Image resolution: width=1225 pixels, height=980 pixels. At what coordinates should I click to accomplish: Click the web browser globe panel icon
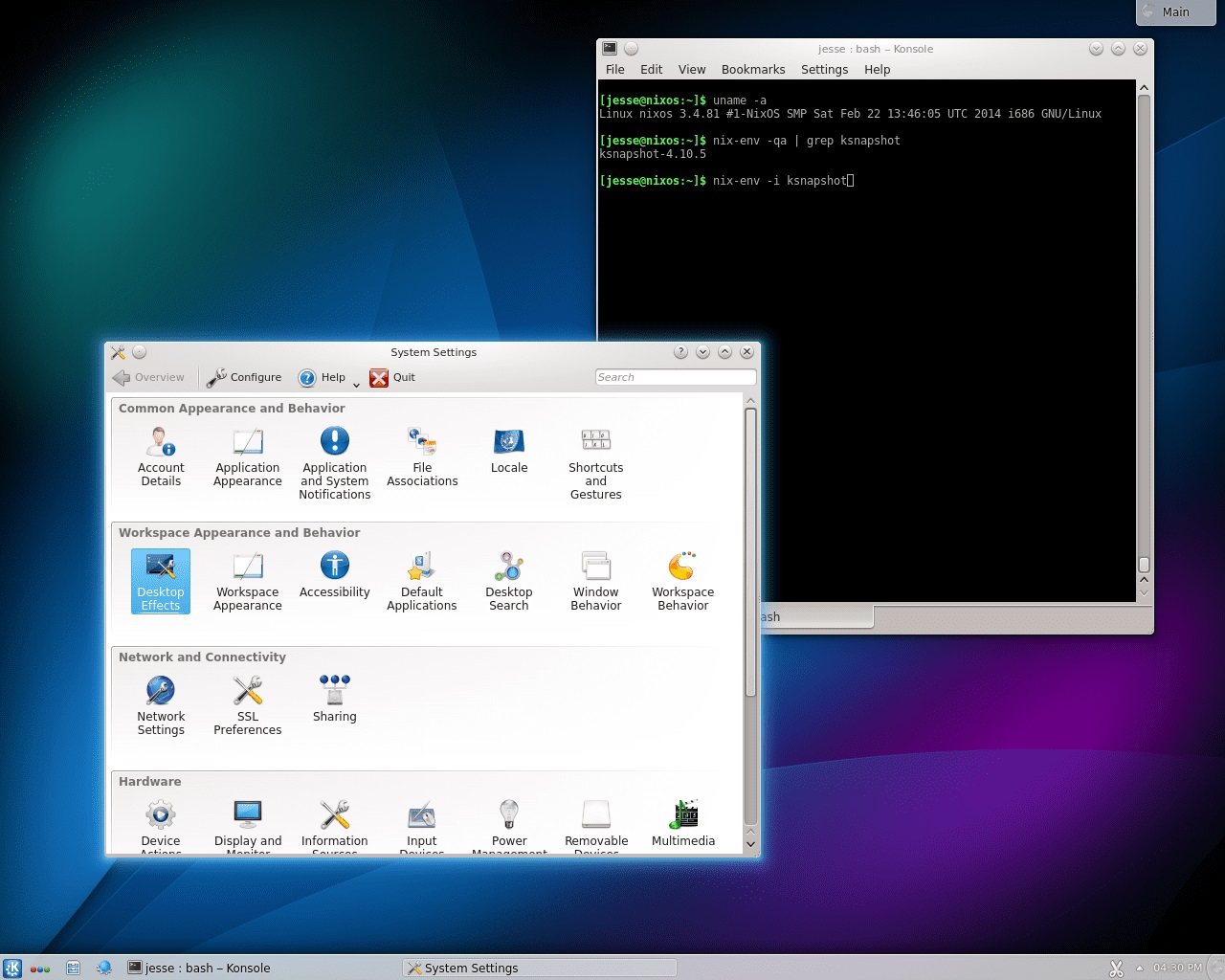click(104, 968)
